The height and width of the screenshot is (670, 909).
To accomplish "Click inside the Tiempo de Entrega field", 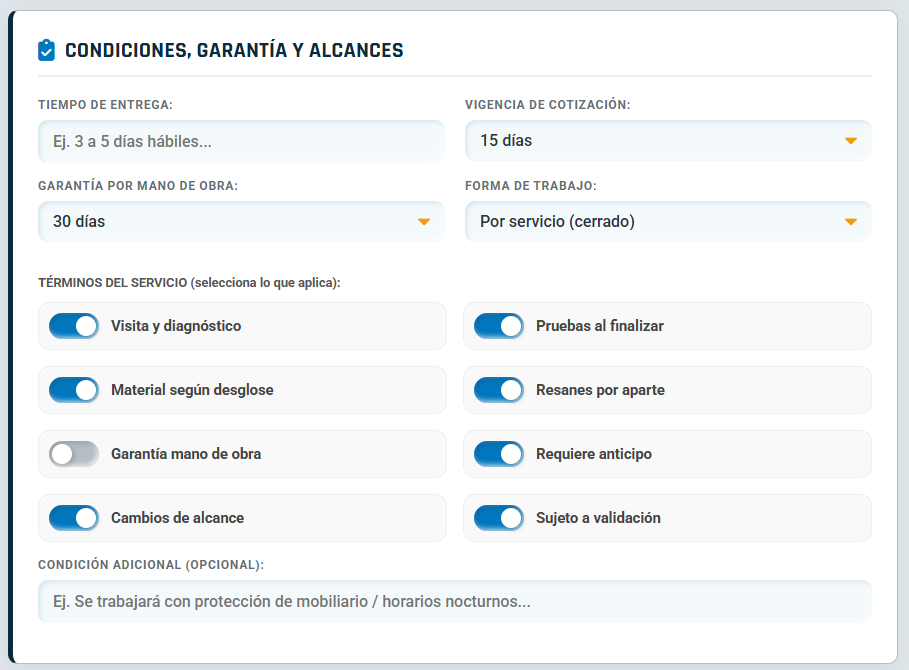I will [240, 141].
